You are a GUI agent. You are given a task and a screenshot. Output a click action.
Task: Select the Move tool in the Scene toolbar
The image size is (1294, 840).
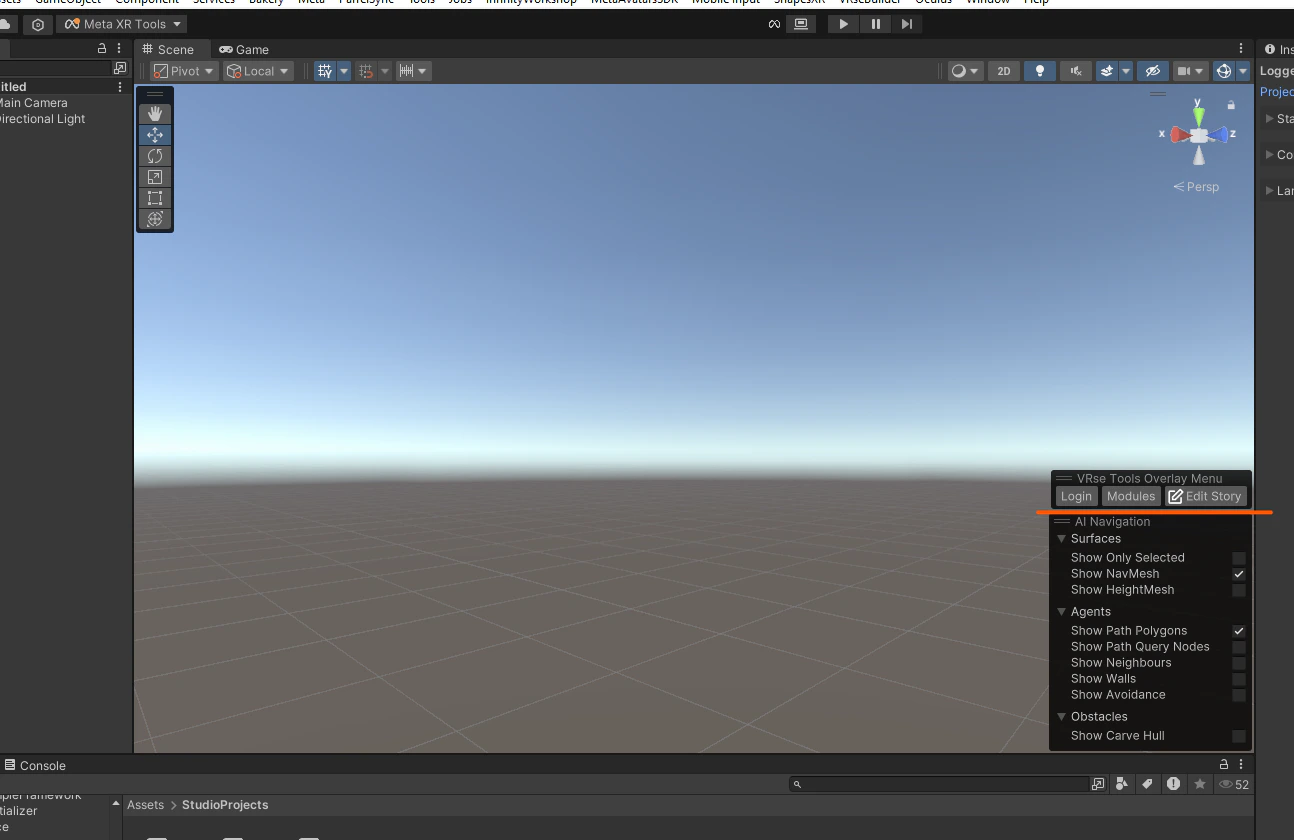tap(154, 135)
